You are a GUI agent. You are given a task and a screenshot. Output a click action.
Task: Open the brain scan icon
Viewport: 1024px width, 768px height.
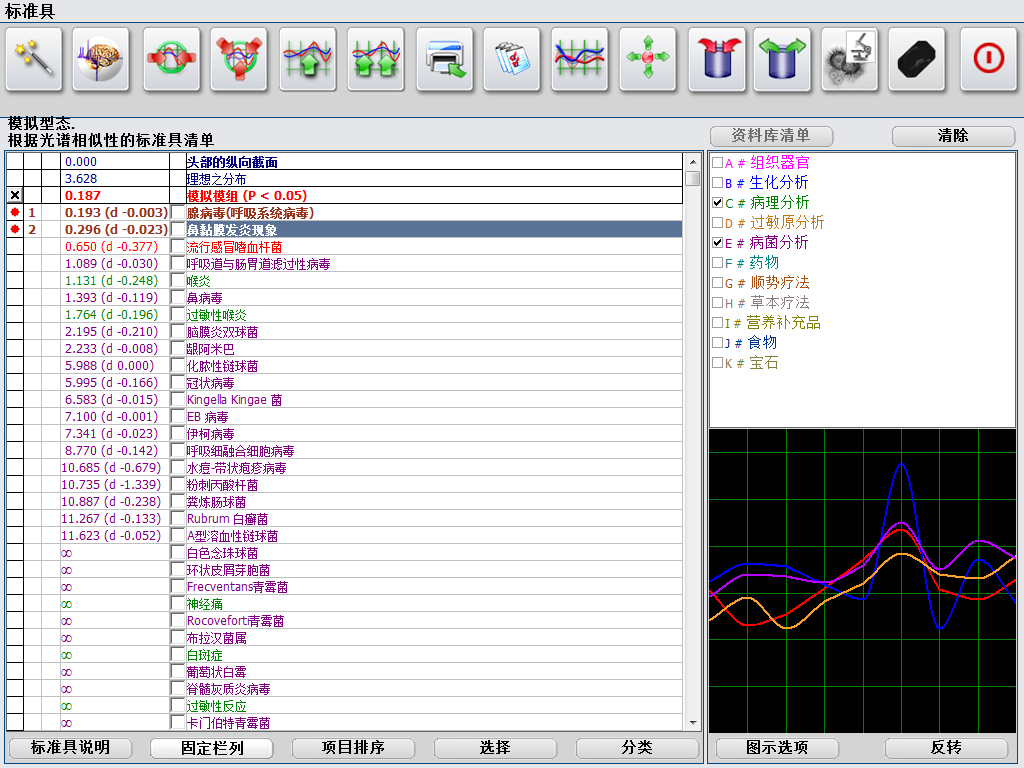[x=101, y=59]
